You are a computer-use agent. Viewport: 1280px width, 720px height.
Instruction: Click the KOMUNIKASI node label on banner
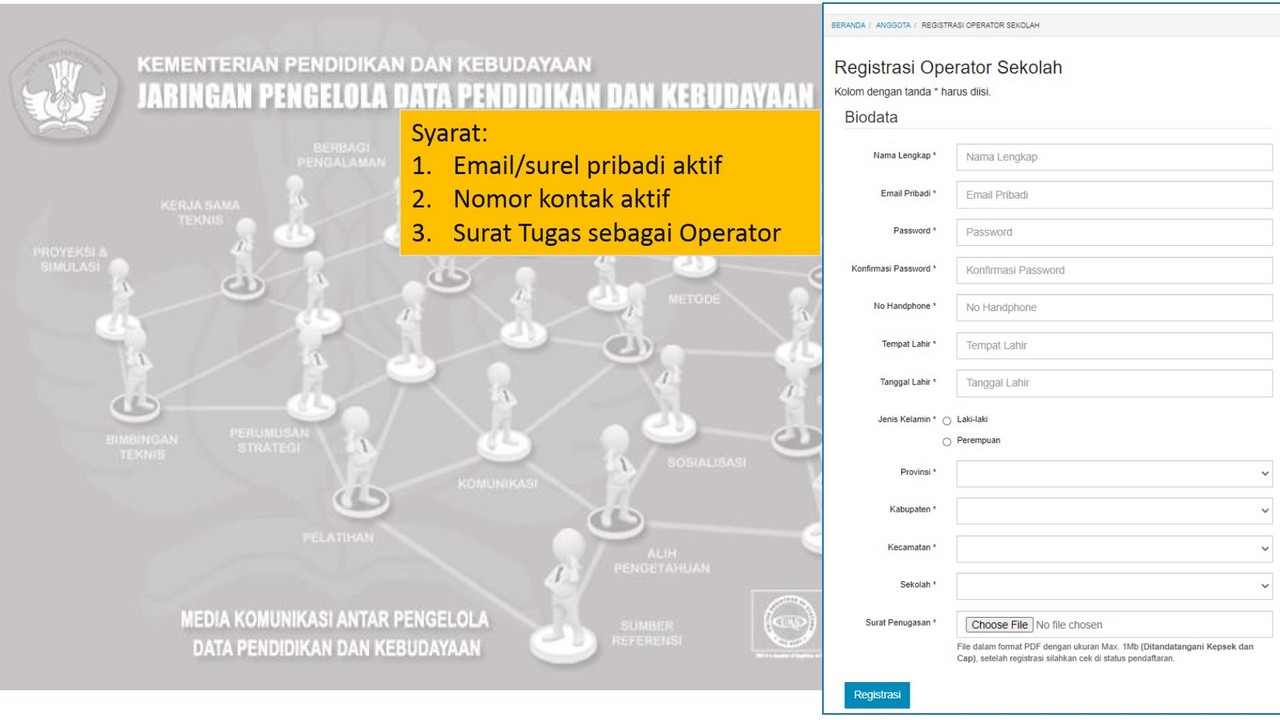point(497,484)
